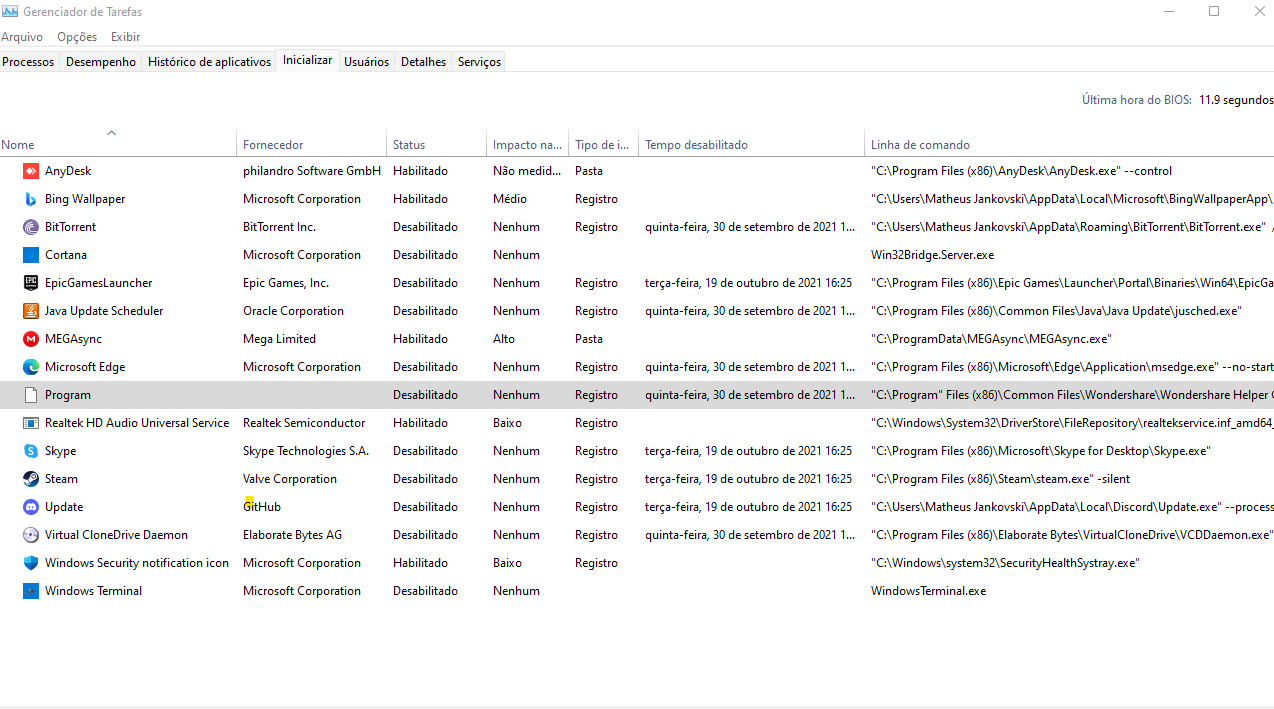Select the Inicializar tab
This screenshot has width=1274, height=709.
tap(308, 60)
